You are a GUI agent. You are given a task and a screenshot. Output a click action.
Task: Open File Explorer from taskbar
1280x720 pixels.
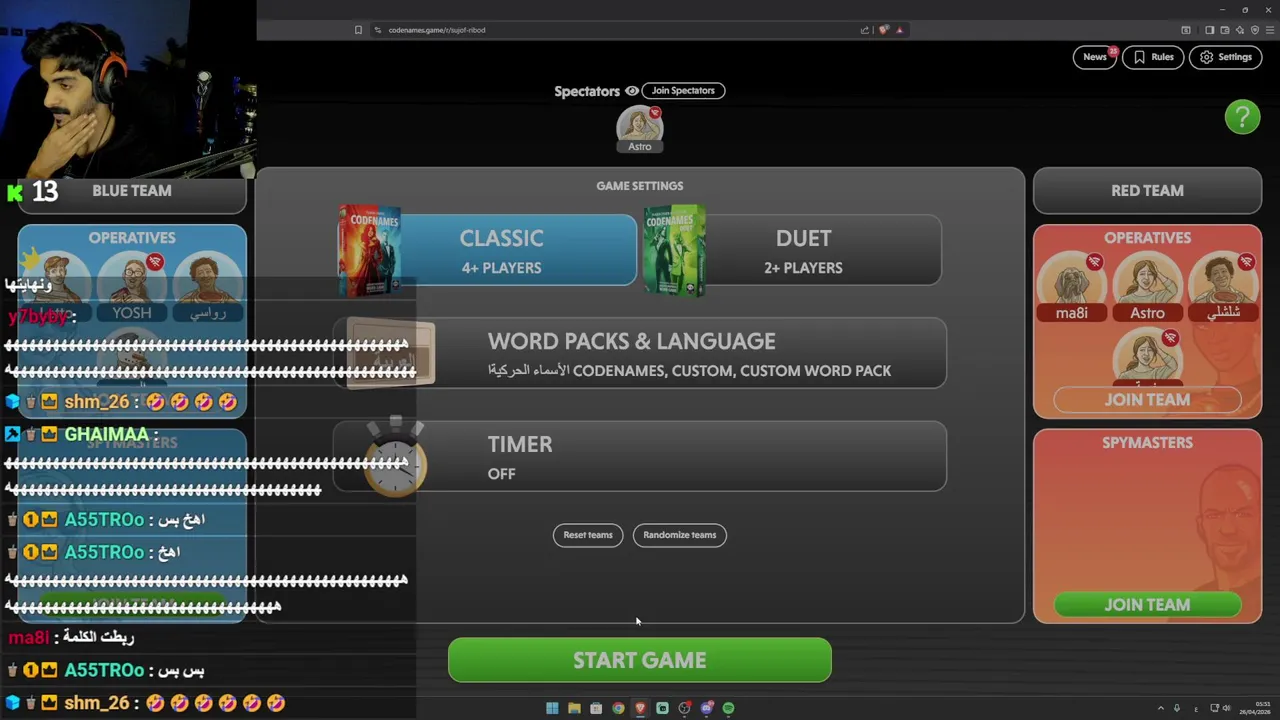(x=574, y=708)
